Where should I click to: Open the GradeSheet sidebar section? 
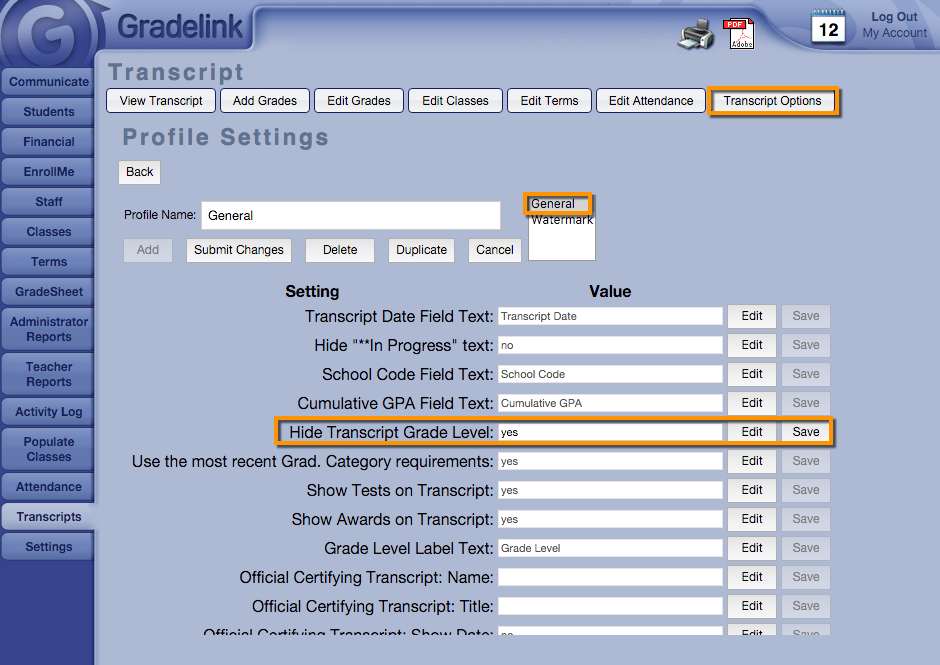click(x=48, y=292)
